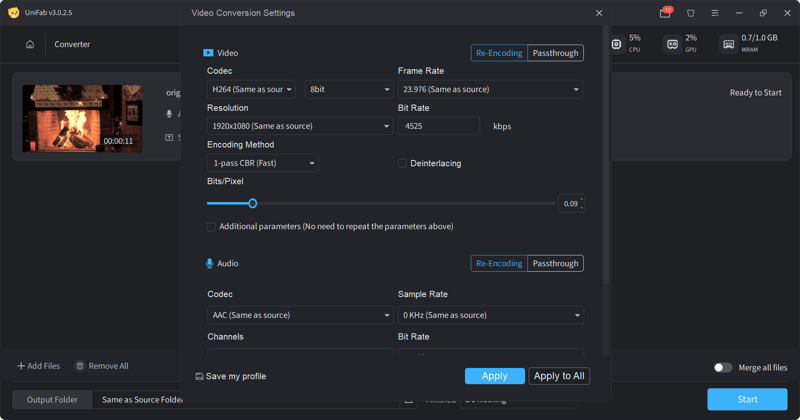Select audio Re-Encoding tab
This screenshot has width=800, height=420.
[499, 264]
